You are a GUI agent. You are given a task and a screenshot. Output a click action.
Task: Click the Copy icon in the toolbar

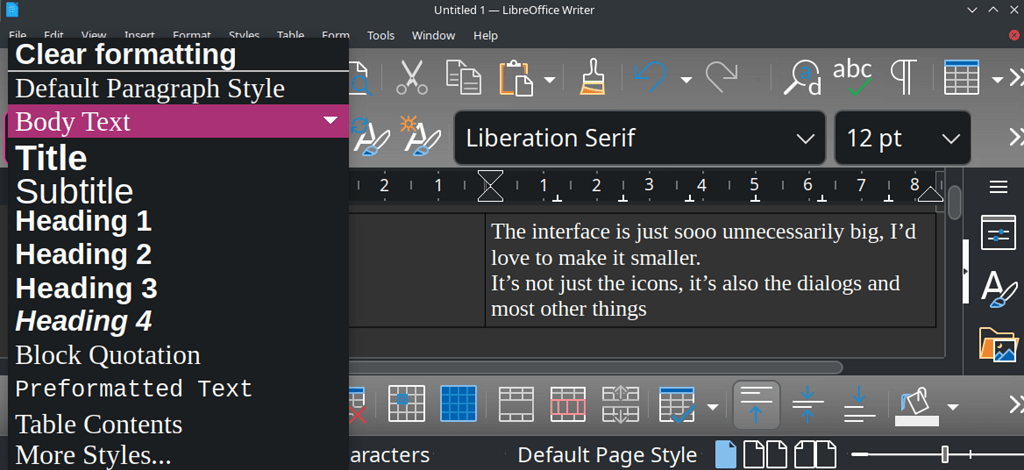click(464, 78)
